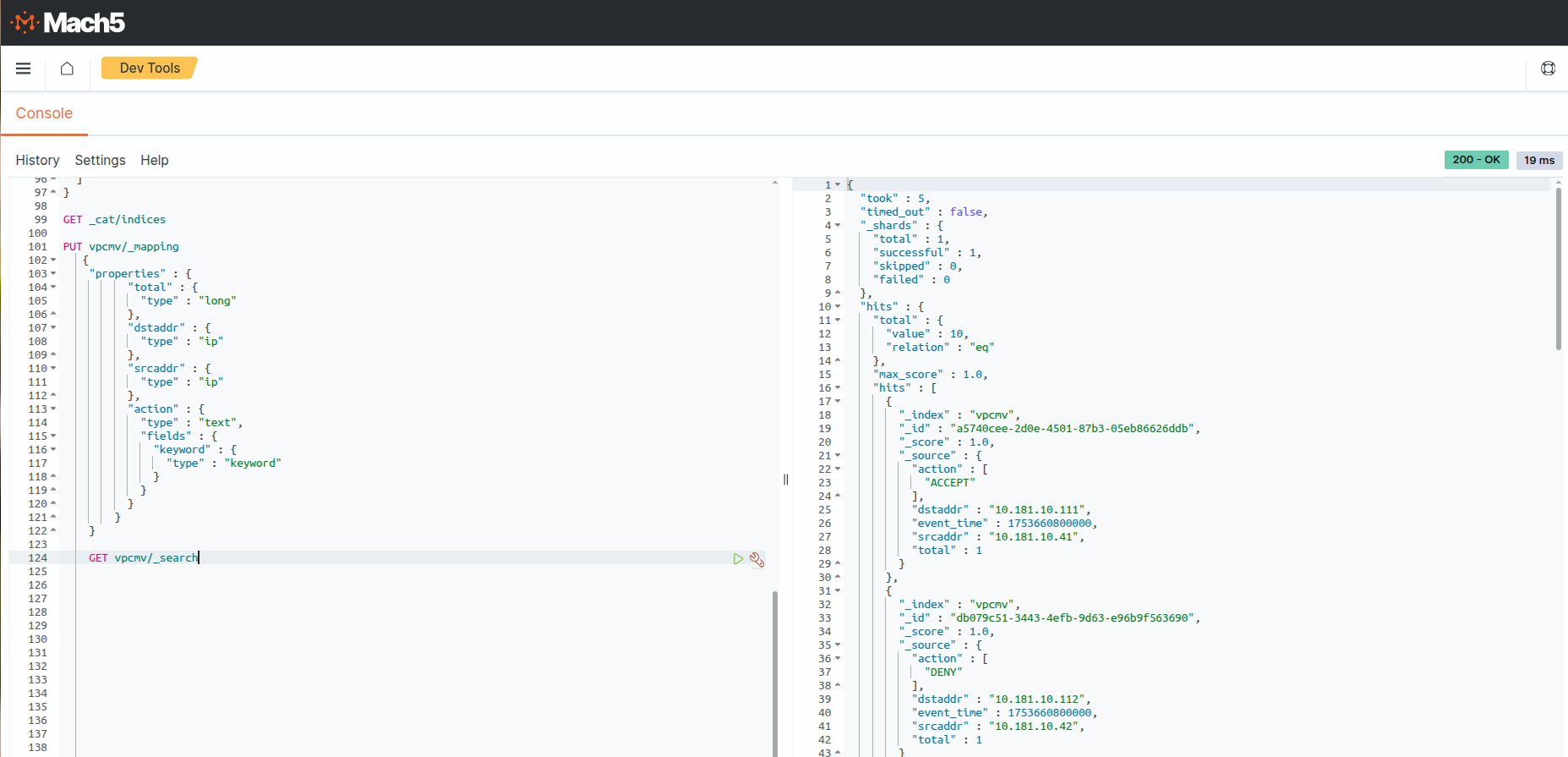Click the "value" : 10 line
Image resolution: width=1568 pixels, height=757 pixels.
pyautogui.click(x=927, y=334)
